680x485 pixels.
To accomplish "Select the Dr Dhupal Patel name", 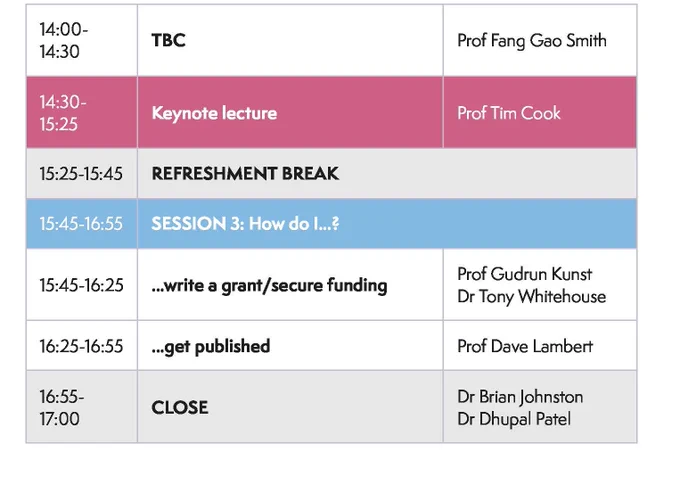I will (514, 419).
